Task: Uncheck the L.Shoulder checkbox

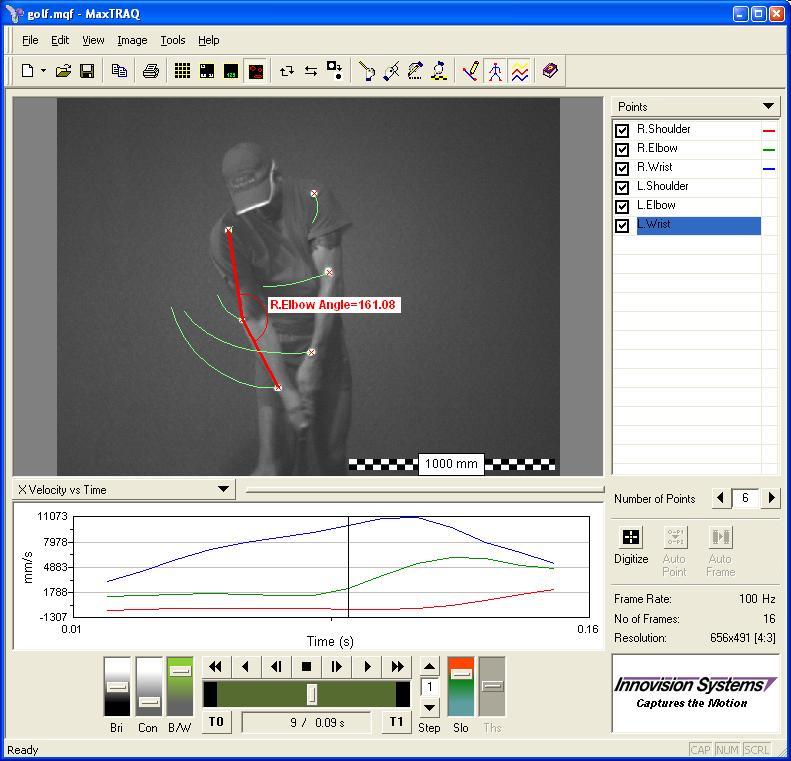Action: tap(622, 188)
